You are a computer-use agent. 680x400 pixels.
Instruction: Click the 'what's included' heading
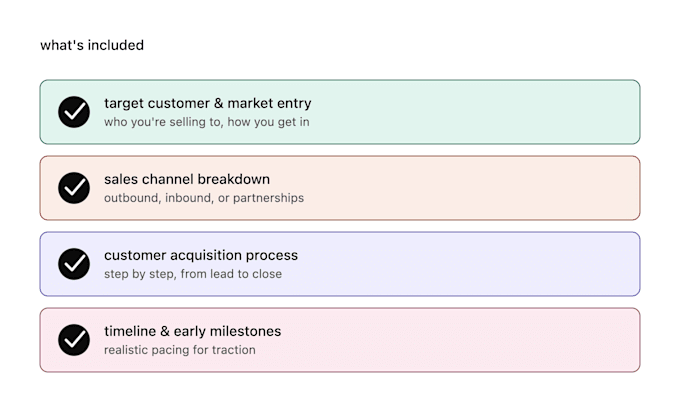coord(92,45)
